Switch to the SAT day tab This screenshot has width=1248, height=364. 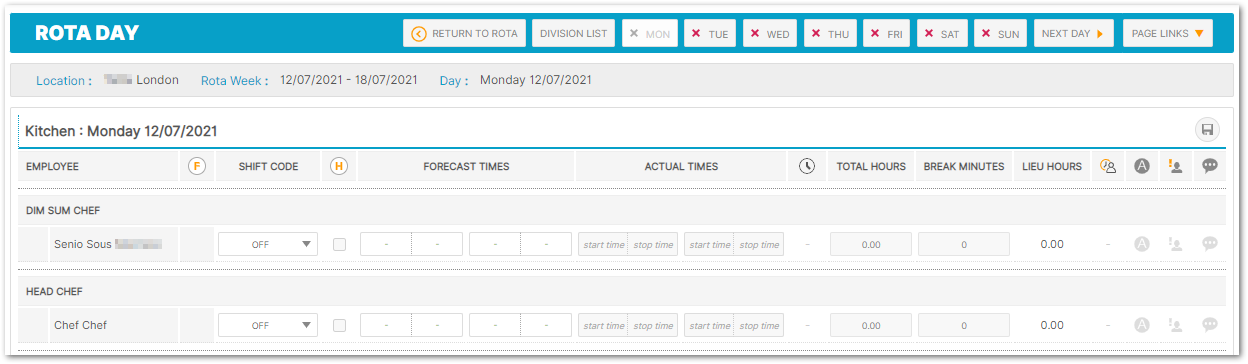[941, 33]
